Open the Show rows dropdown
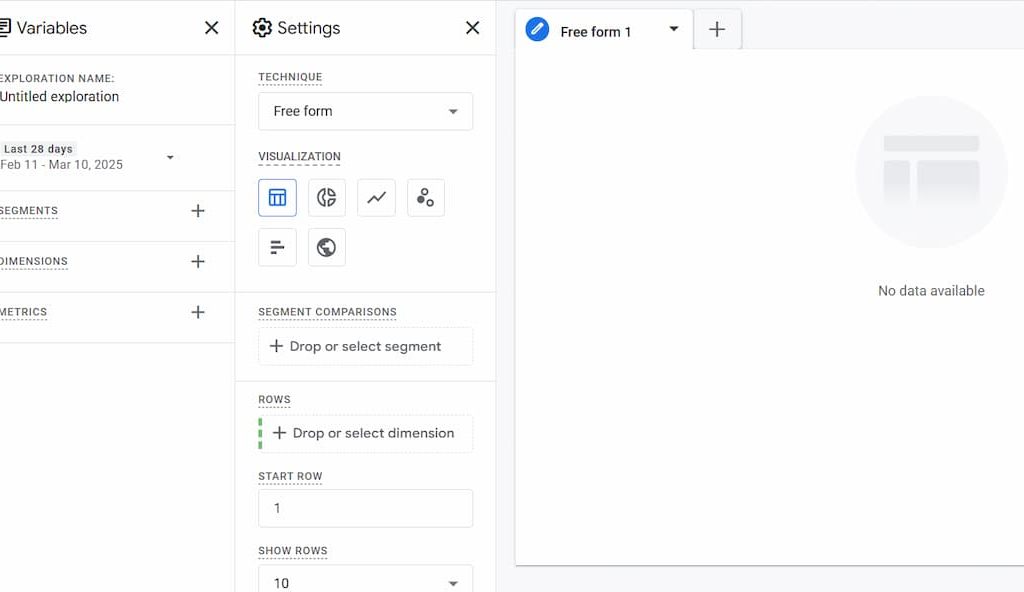Image resolution: width=1024 pixels, height=592 pixels. click(x=365, y=580)
